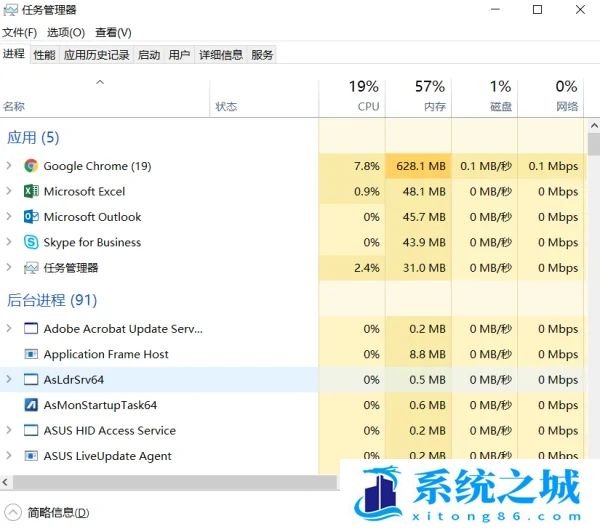
Task: Expand the Skype for Business row
Action: coord(9,242)
